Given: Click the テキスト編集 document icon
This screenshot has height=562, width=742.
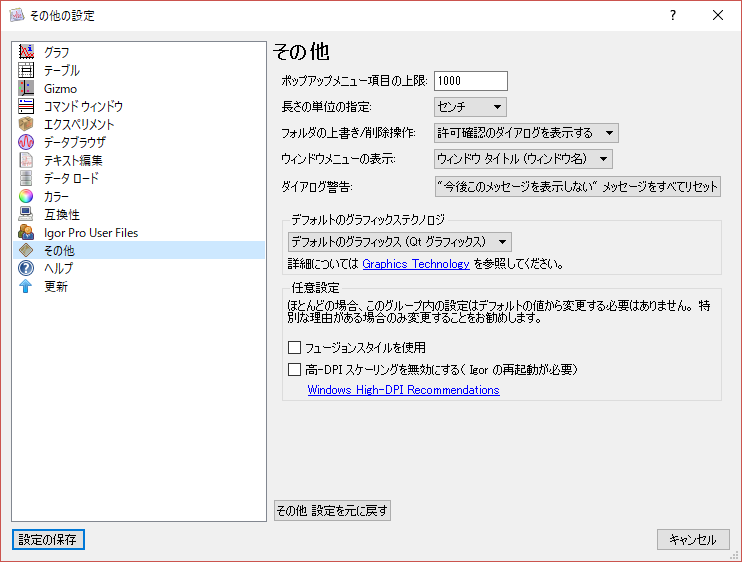Looking at the screenshot, I should pos(26,160).
